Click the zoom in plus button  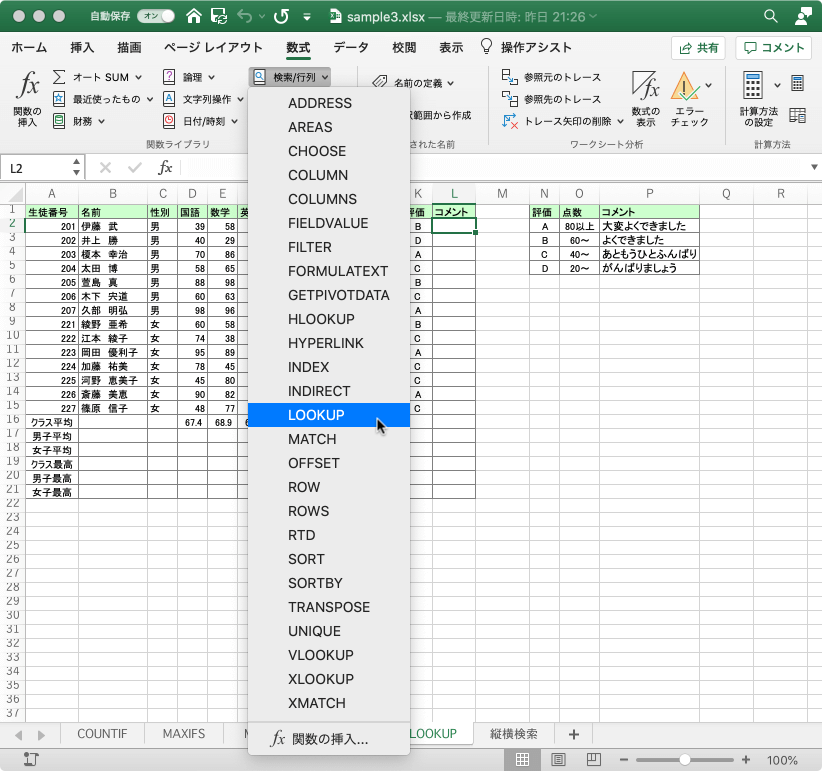coord(746,759)
